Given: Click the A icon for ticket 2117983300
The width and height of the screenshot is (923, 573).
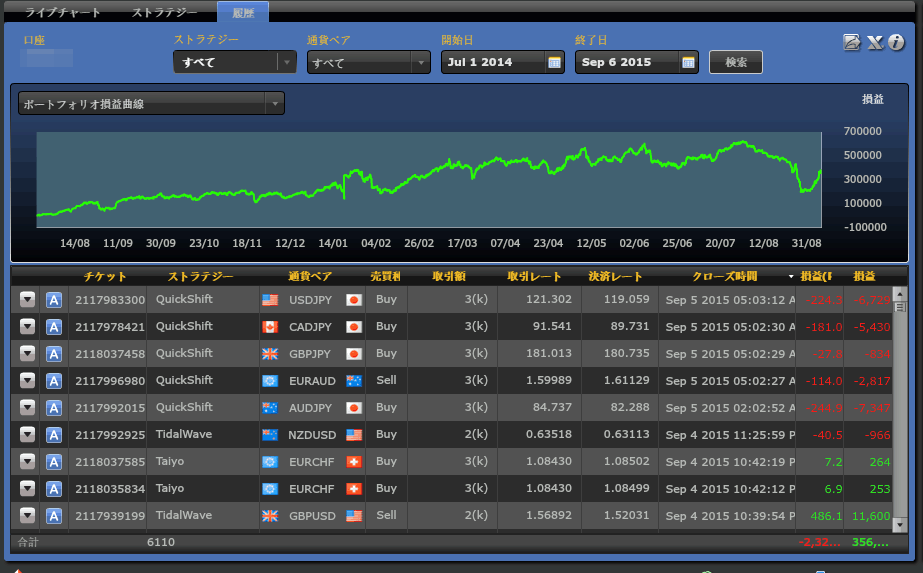Looking at the screenshot, I should coord(54,300).
